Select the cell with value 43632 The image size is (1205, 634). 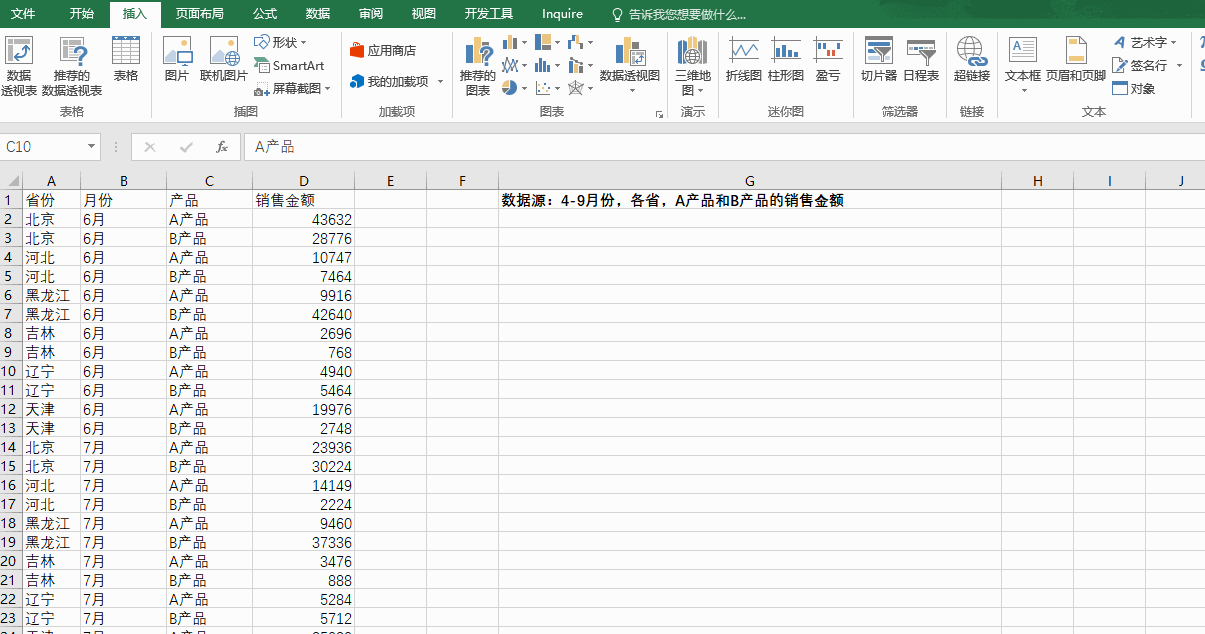(304, 219)
